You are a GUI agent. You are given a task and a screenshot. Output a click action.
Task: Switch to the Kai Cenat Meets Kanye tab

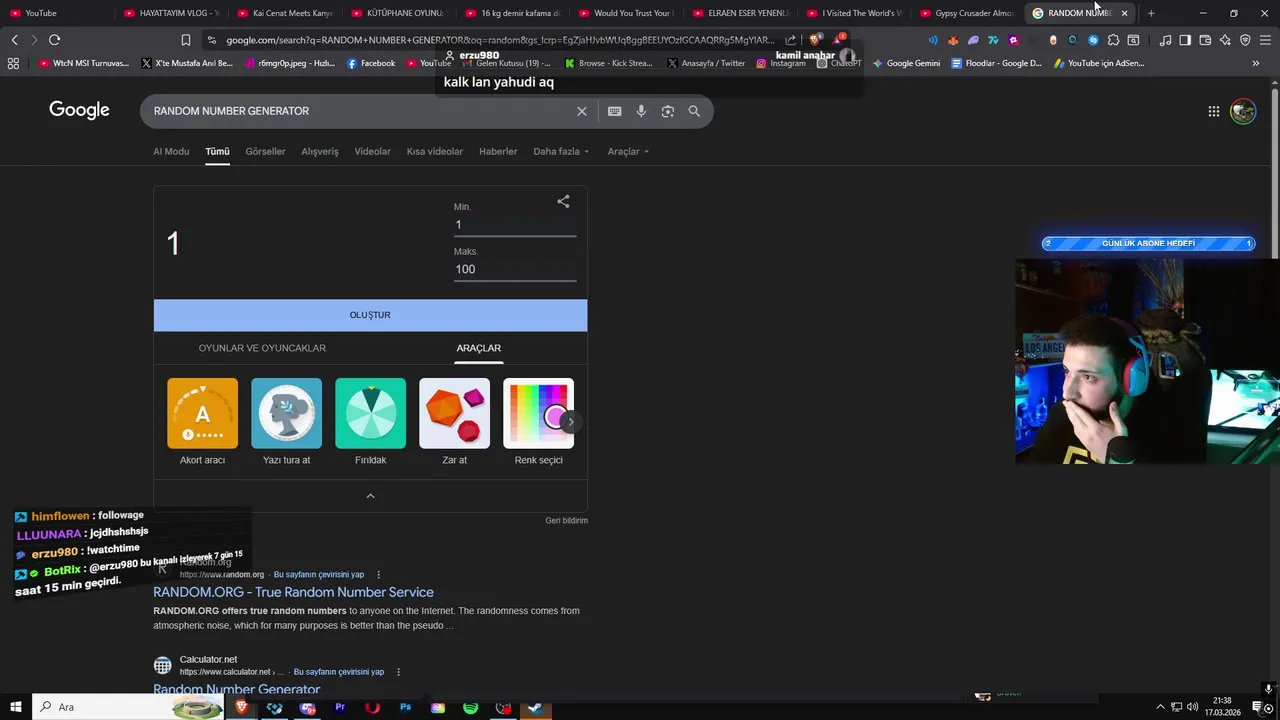pos(286,13)
